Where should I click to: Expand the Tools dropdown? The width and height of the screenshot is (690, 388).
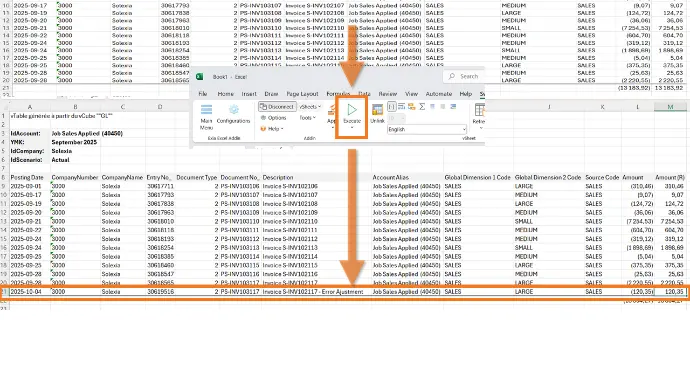click(308, 118)
